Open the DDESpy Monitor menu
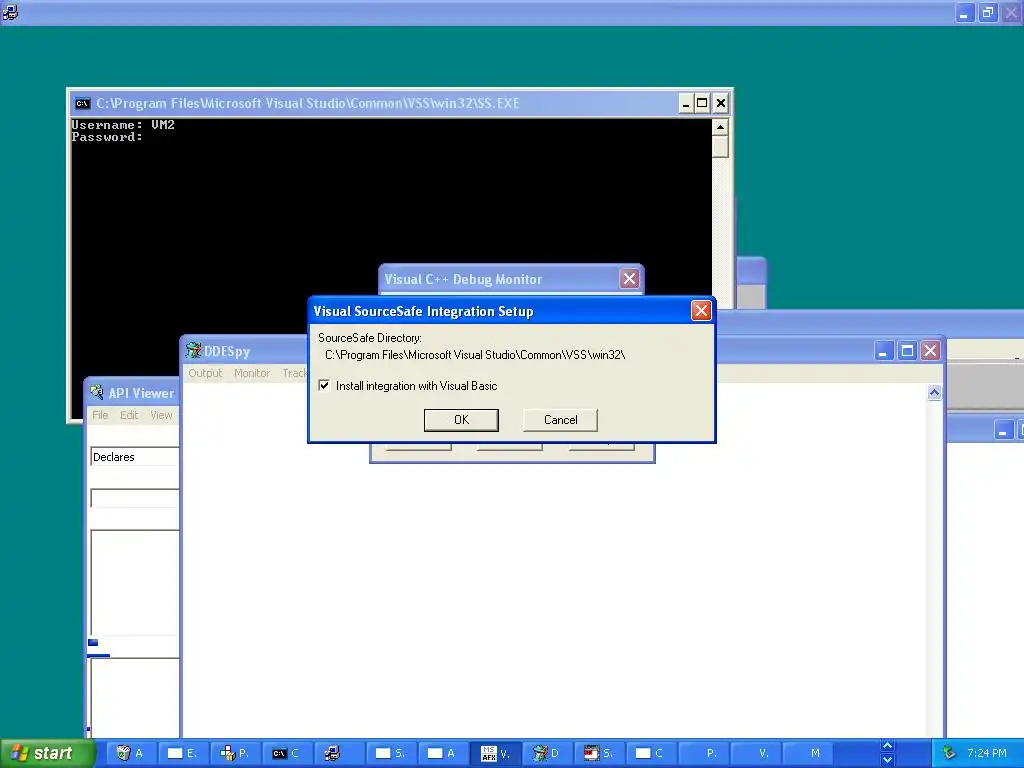Screen dimensions: 1024x768 (252, 373)
